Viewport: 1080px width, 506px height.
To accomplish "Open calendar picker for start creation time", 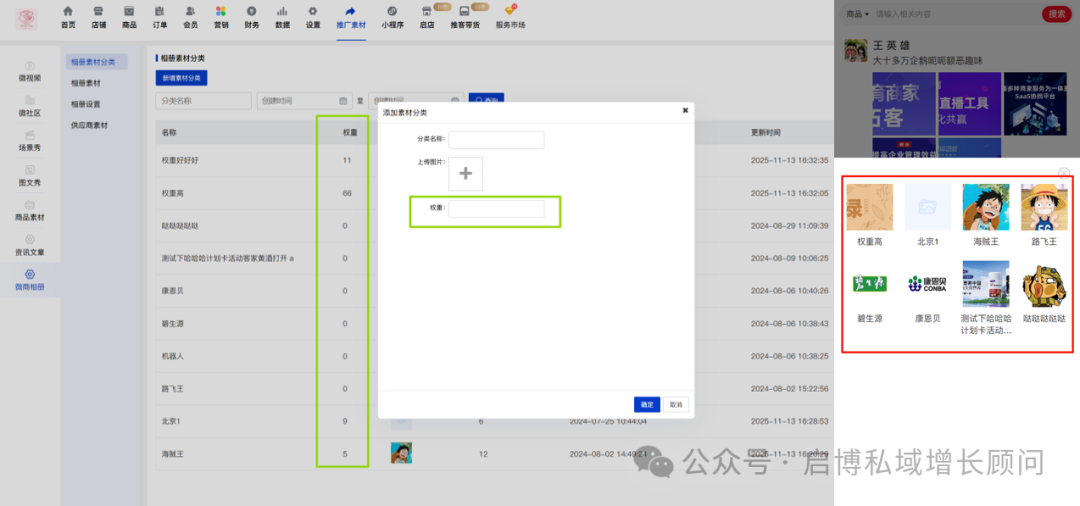I will 343,101.
